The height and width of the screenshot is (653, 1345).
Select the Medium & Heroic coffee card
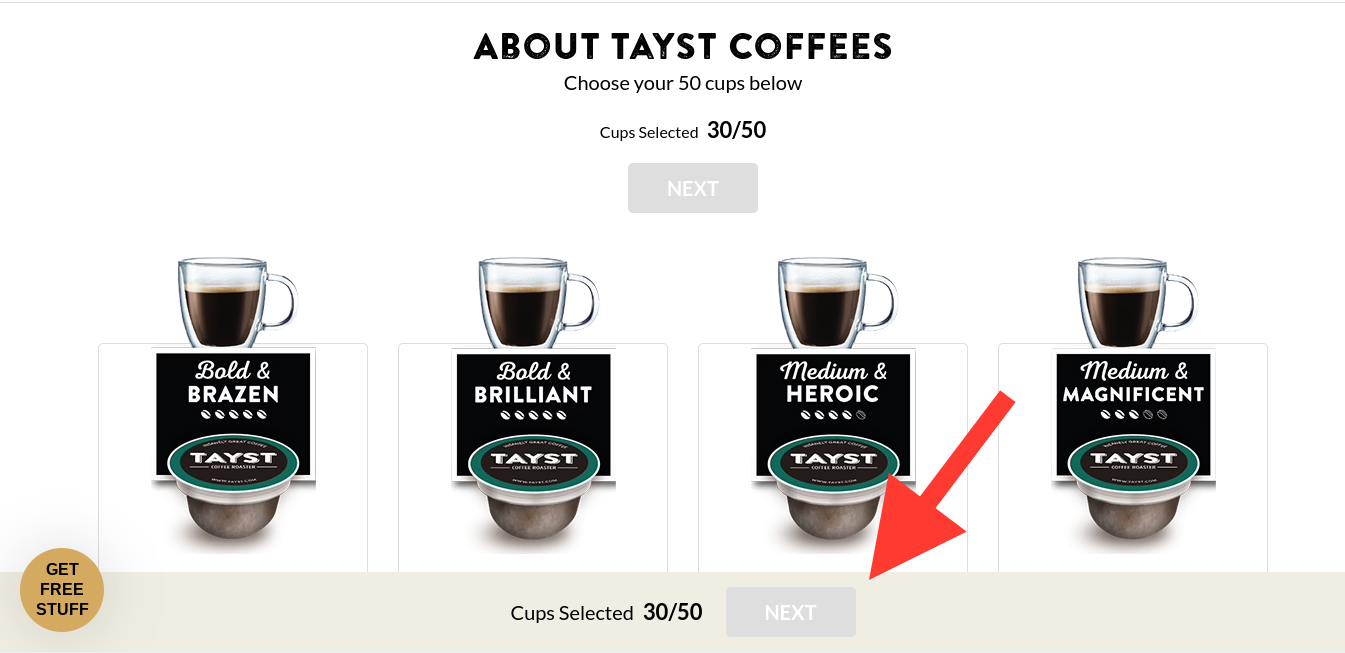point(833,458)
